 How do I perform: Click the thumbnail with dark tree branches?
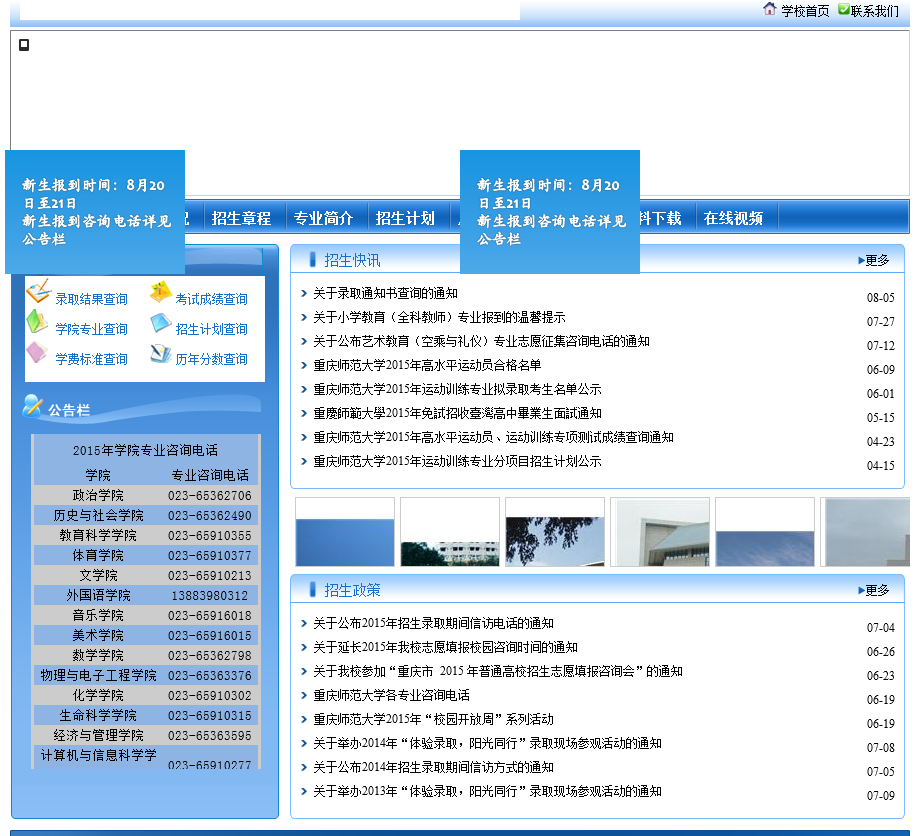point(555,532)
